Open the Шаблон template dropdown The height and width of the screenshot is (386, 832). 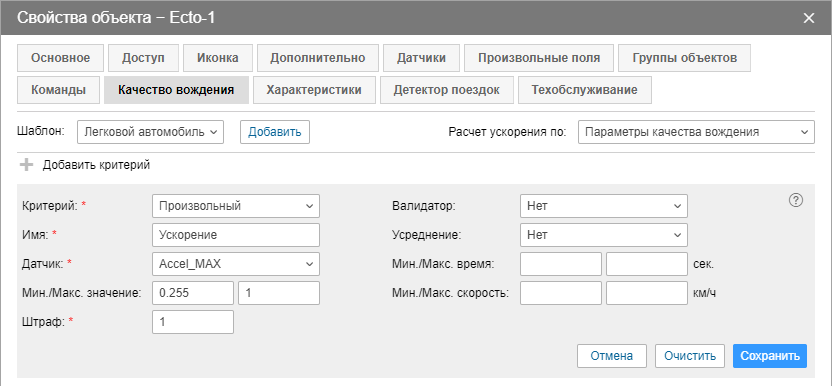pyautogui.click(x=151, y=132)
